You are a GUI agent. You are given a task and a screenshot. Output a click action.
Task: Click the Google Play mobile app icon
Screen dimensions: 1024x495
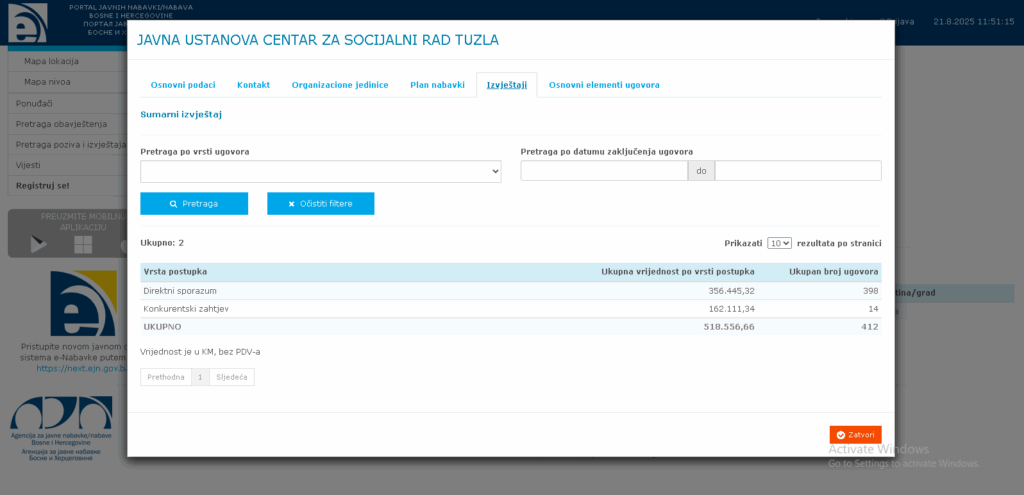point(38,245)
